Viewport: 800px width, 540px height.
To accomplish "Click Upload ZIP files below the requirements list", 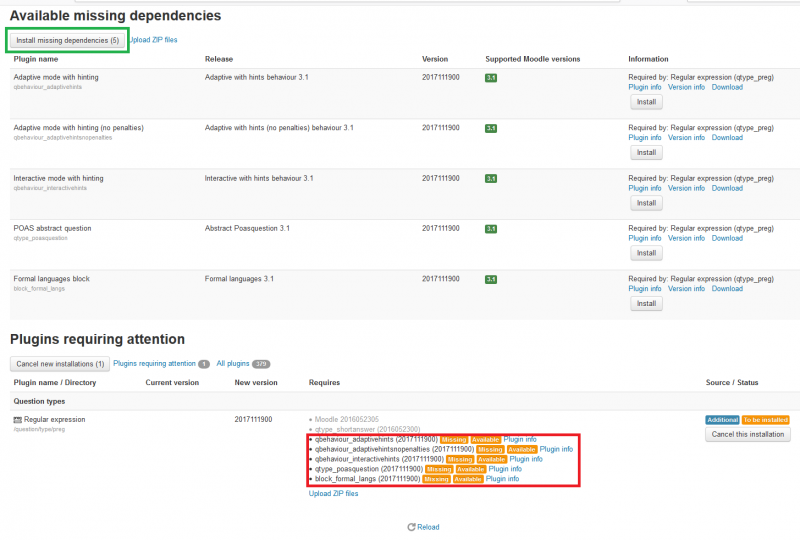I will pyautogui.click(x=333, y=493).
